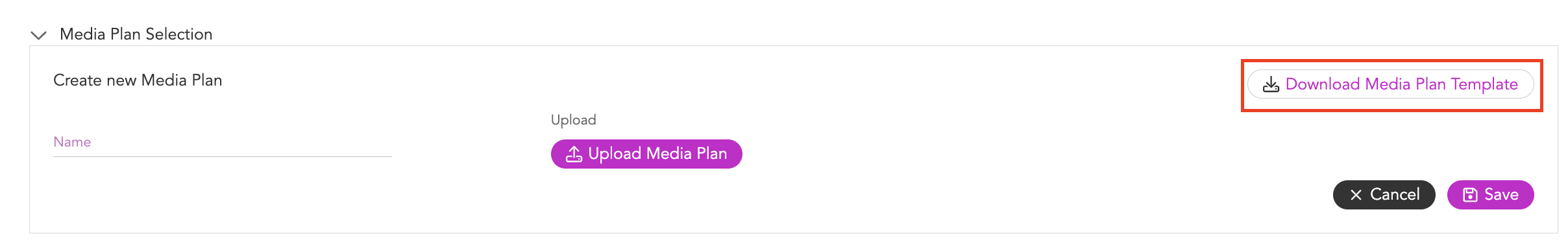1568x249 pixels.
Task: Click the Name placeholder text
Action: pyautogui.click(x=72, y=142)
